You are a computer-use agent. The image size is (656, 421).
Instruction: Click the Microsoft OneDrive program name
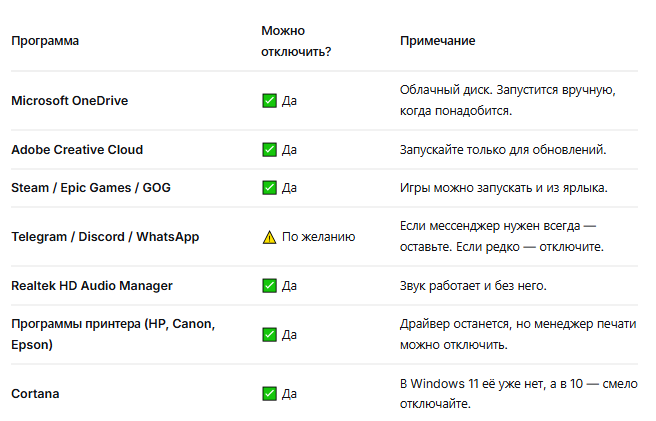pos(69,101)
